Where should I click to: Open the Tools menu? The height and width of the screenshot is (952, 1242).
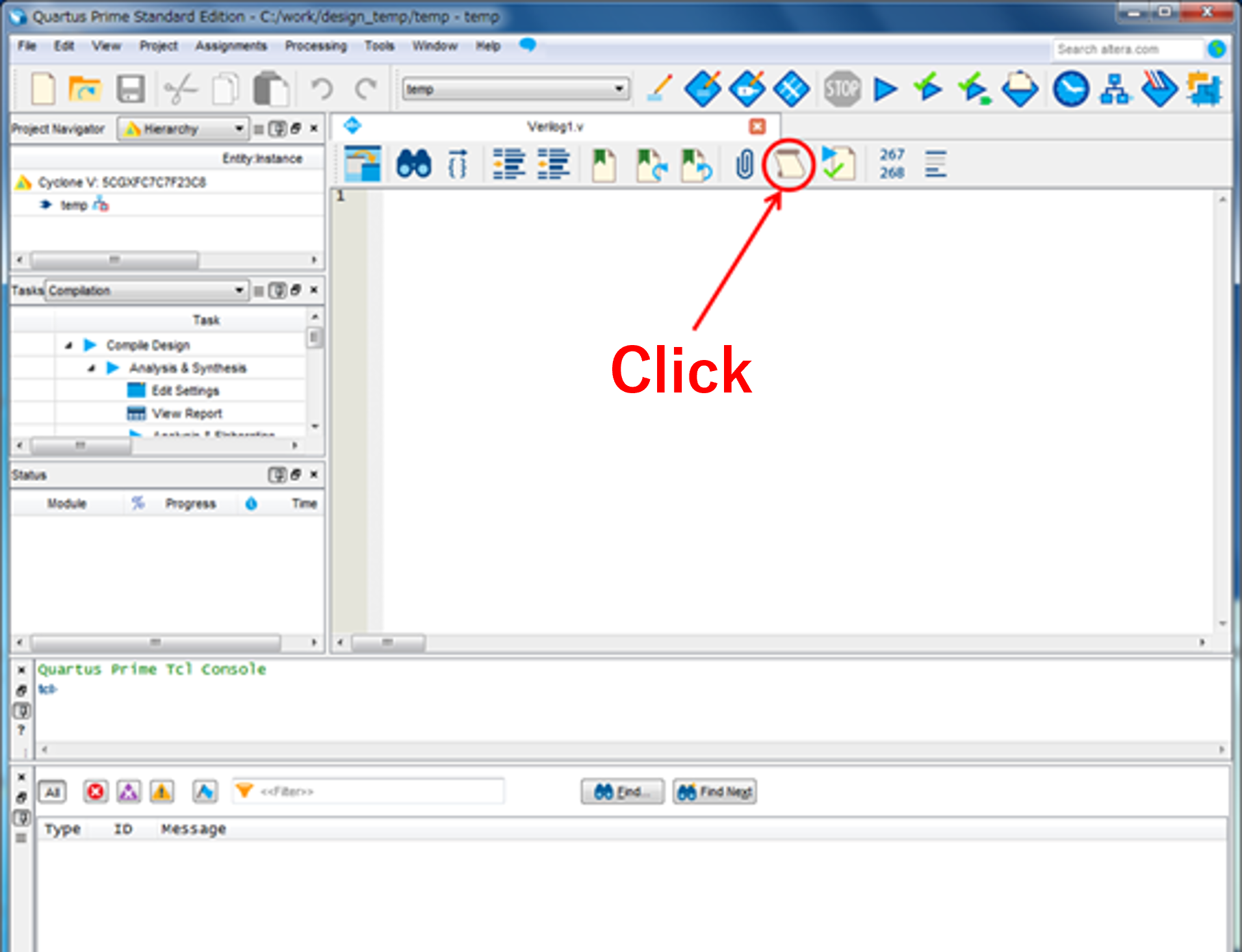coord(380,45)
